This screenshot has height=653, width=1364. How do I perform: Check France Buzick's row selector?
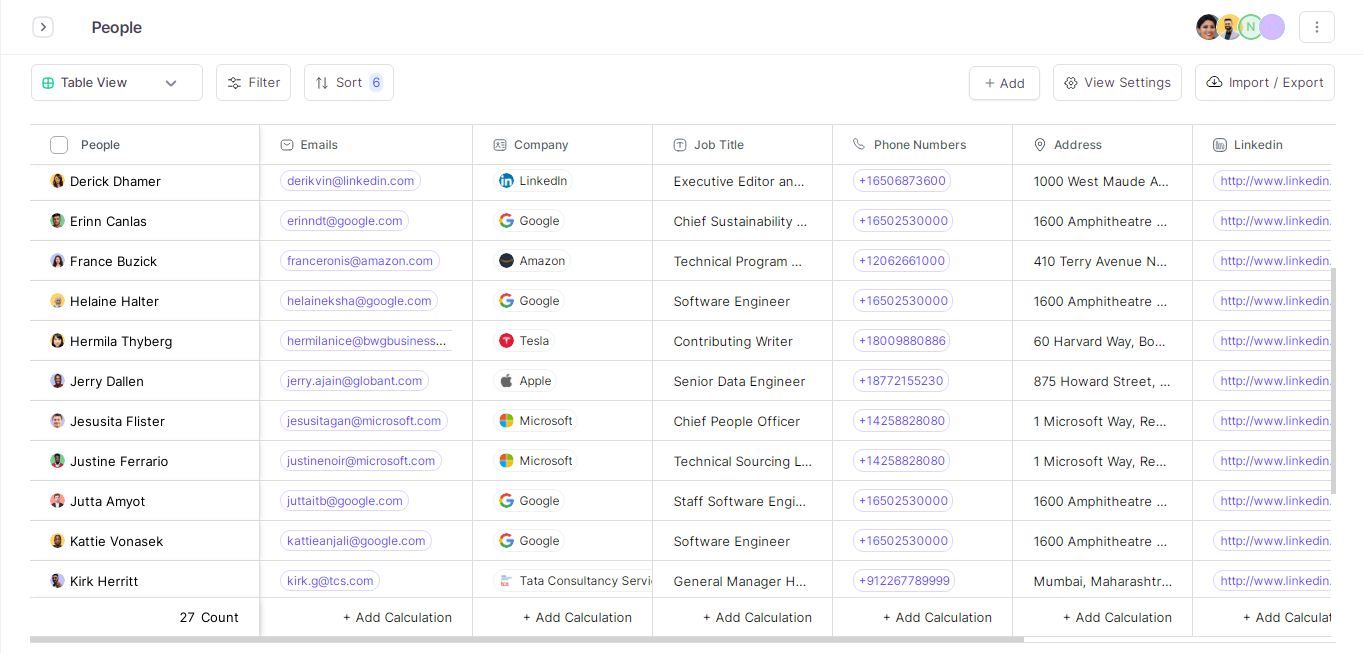(x=58, y=261)
